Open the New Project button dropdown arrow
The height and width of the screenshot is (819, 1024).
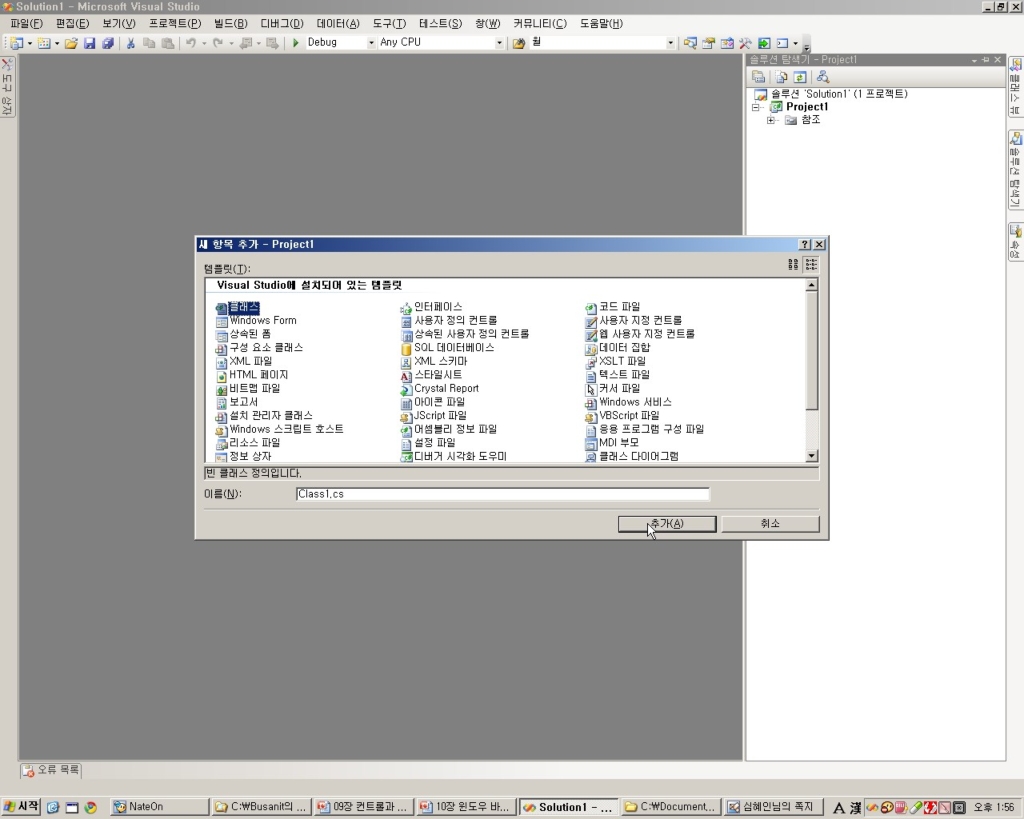point(30,43)
